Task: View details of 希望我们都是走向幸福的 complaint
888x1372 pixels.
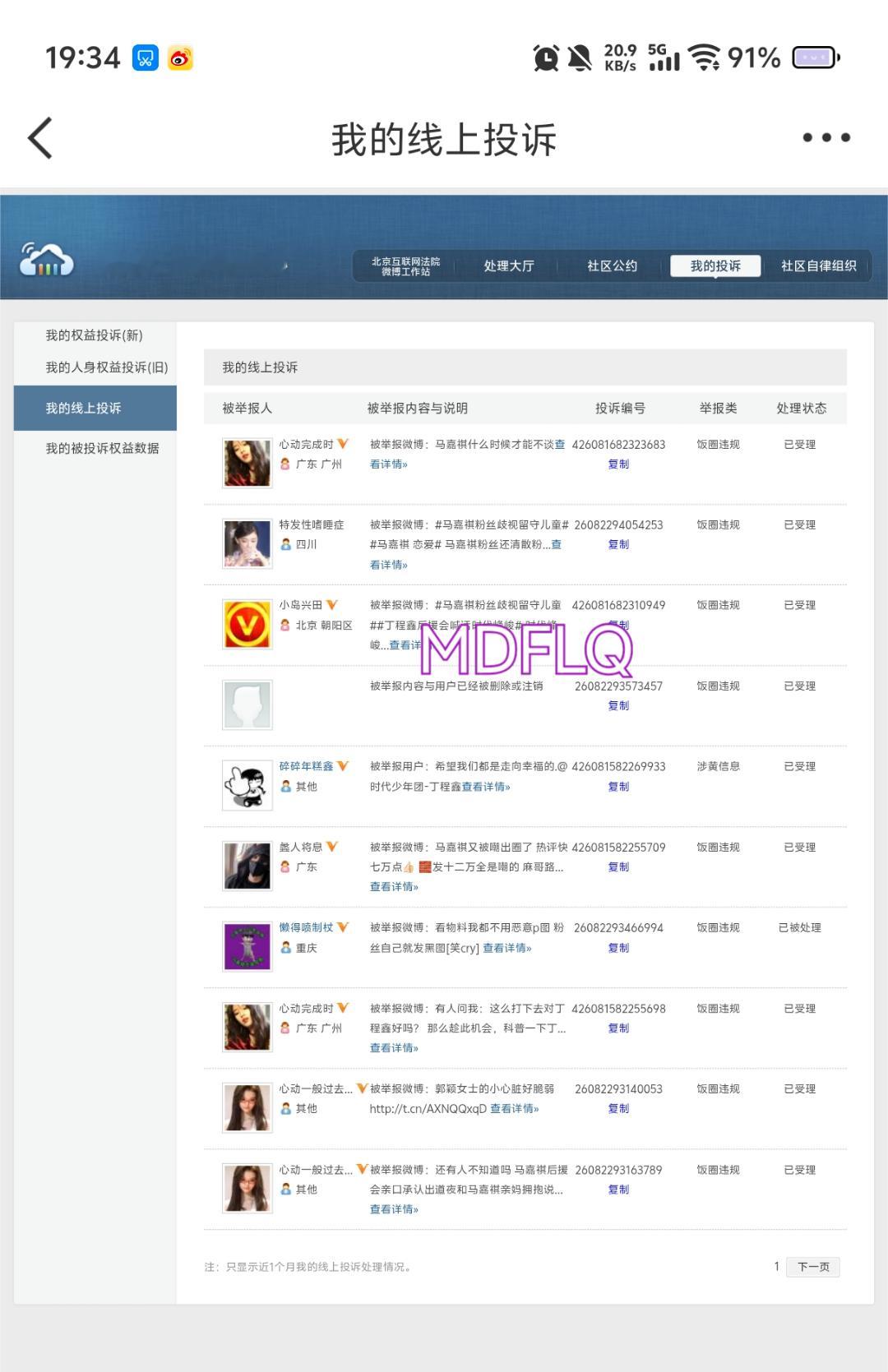Action: click(x=486, y=787)
